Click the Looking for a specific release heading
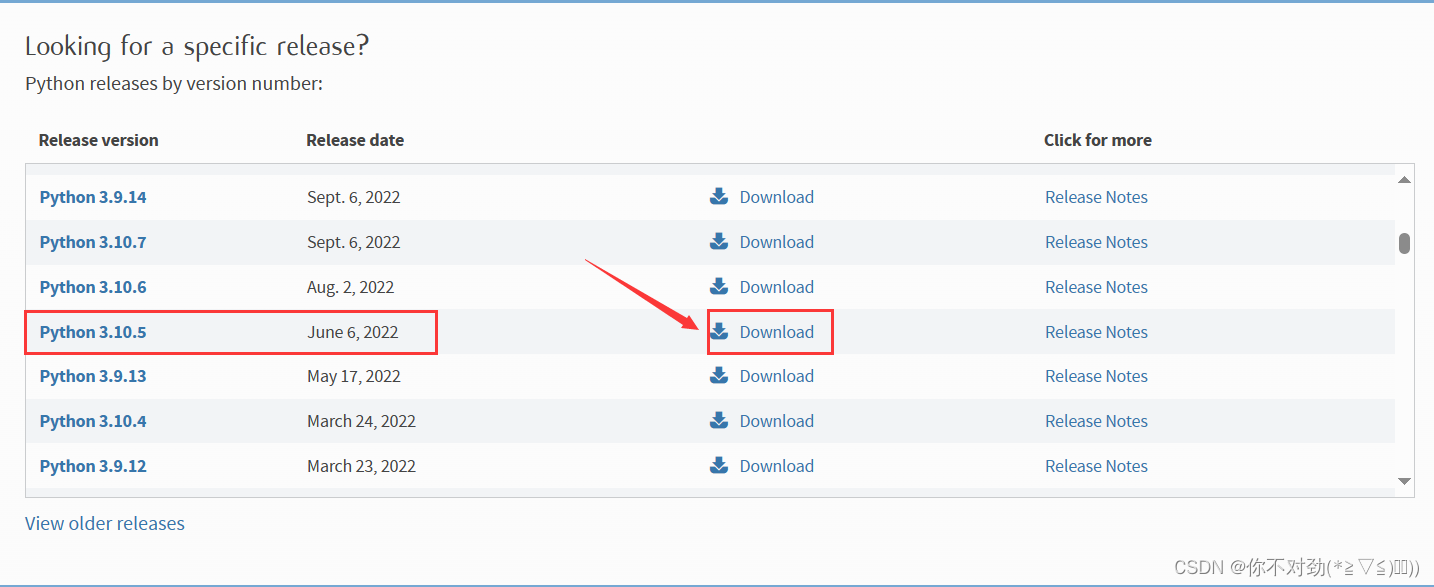 (197, 46)
